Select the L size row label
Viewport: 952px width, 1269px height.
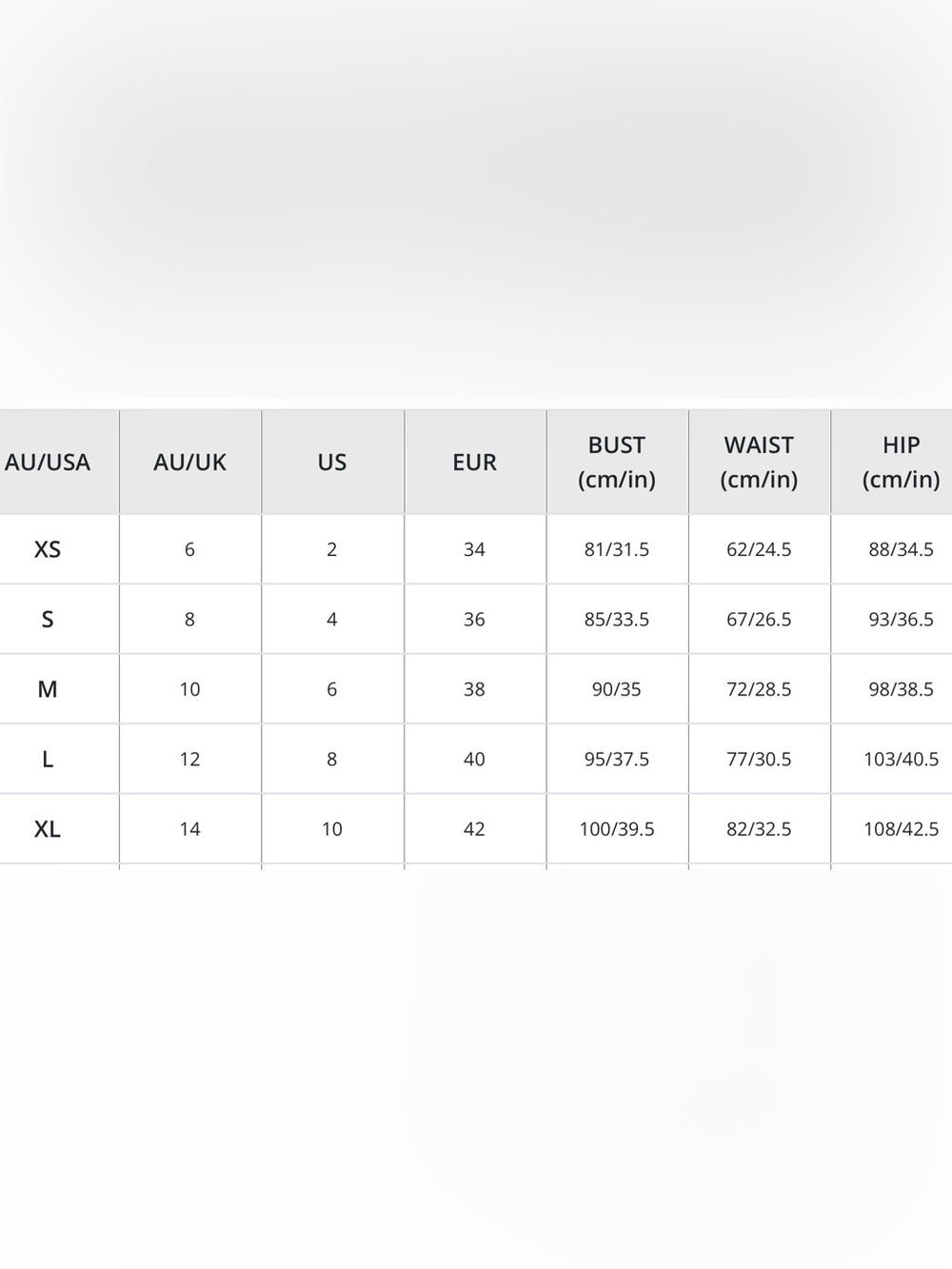click(x=48, y=760)
